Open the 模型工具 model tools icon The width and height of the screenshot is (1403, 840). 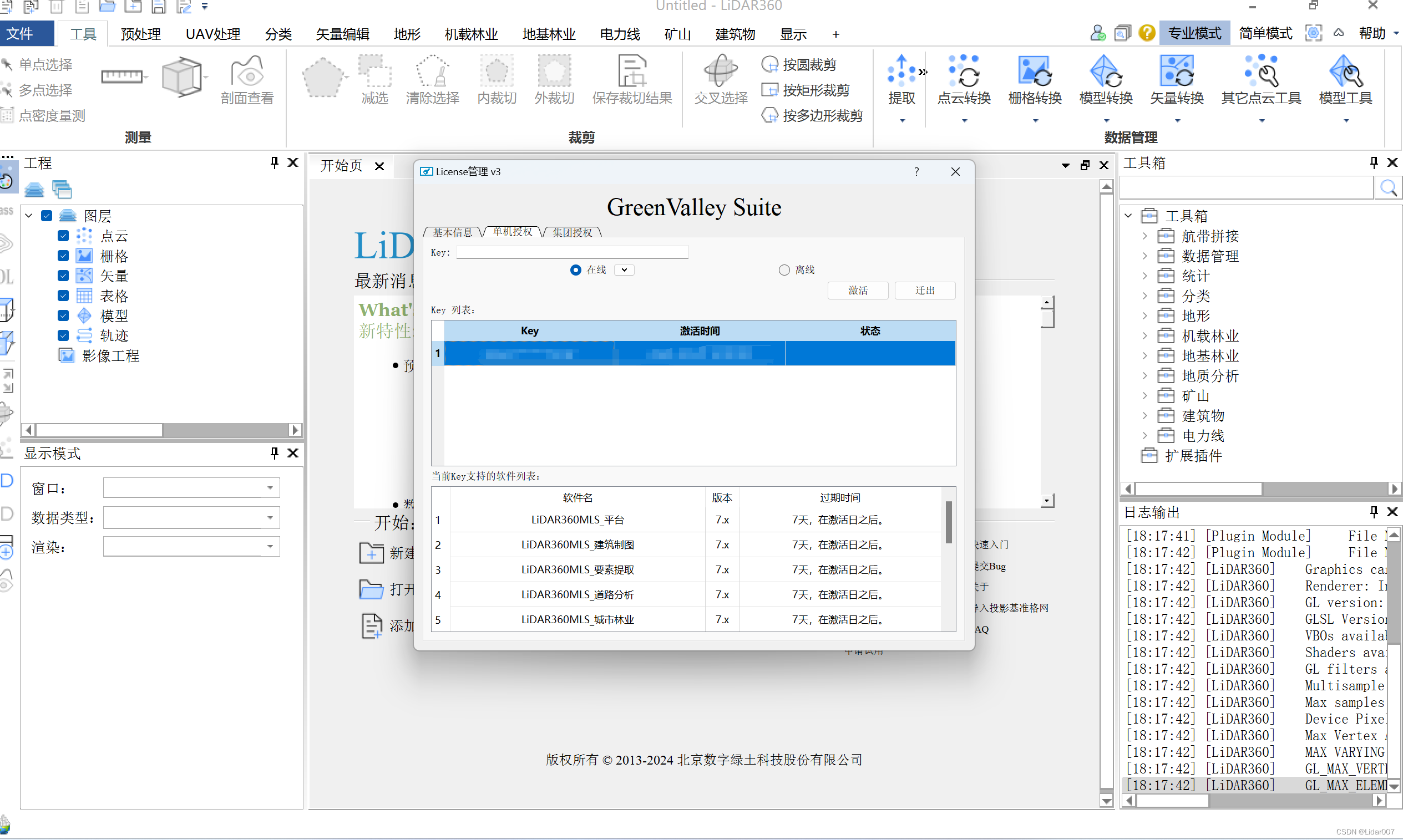[x=1345, y=81]
